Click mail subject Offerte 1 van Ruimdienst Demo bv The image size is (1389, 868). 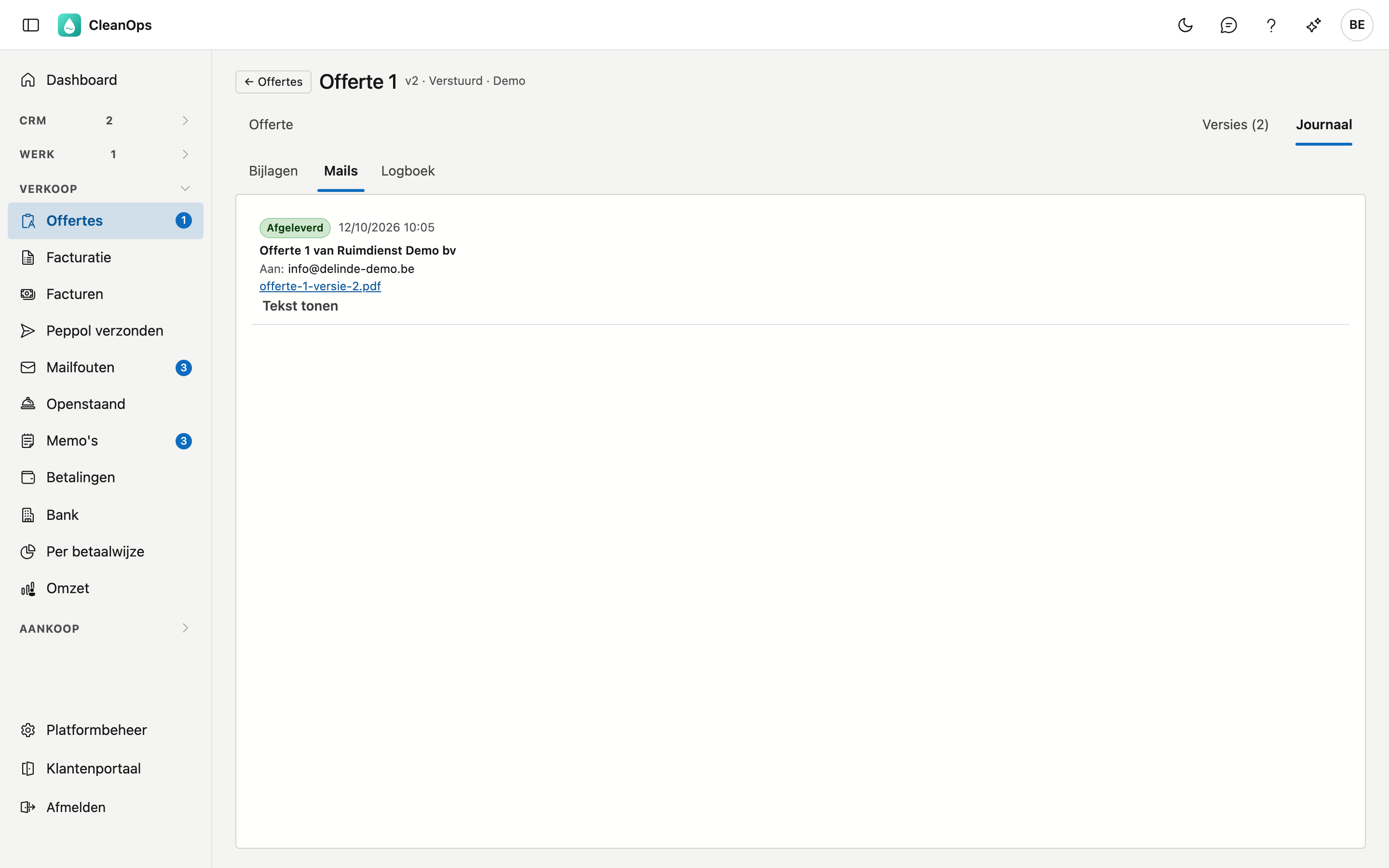pyautogui.click(x=357, y=250)
